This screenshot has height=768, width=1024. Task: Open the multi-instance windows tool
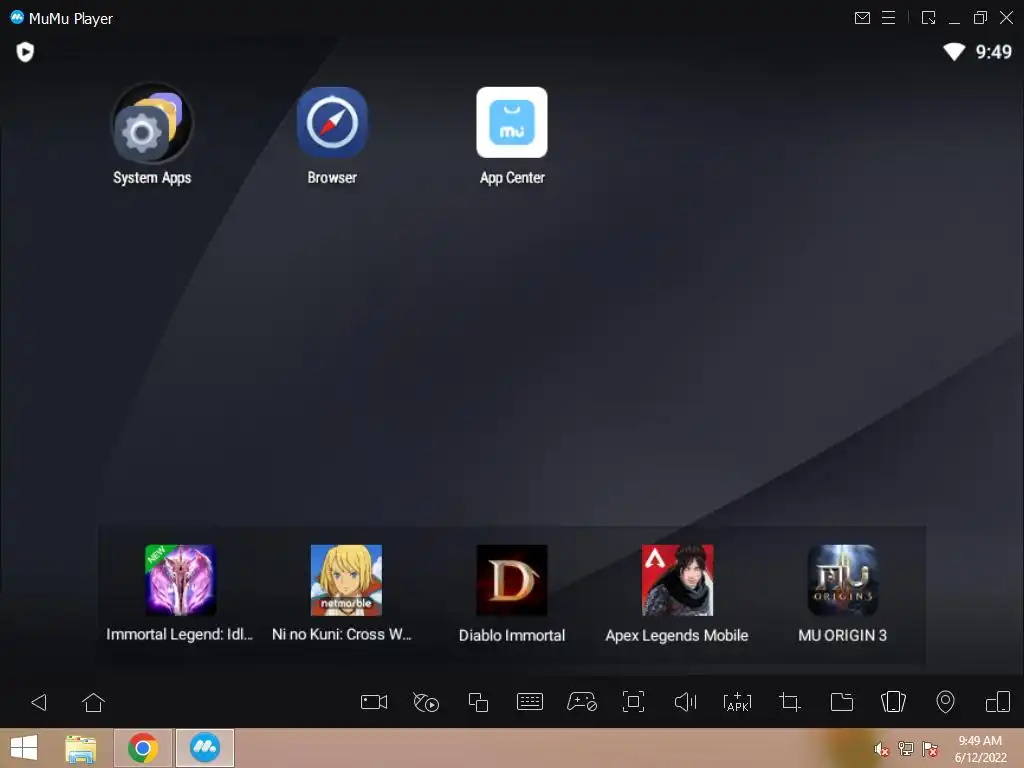tap(478, 702)
